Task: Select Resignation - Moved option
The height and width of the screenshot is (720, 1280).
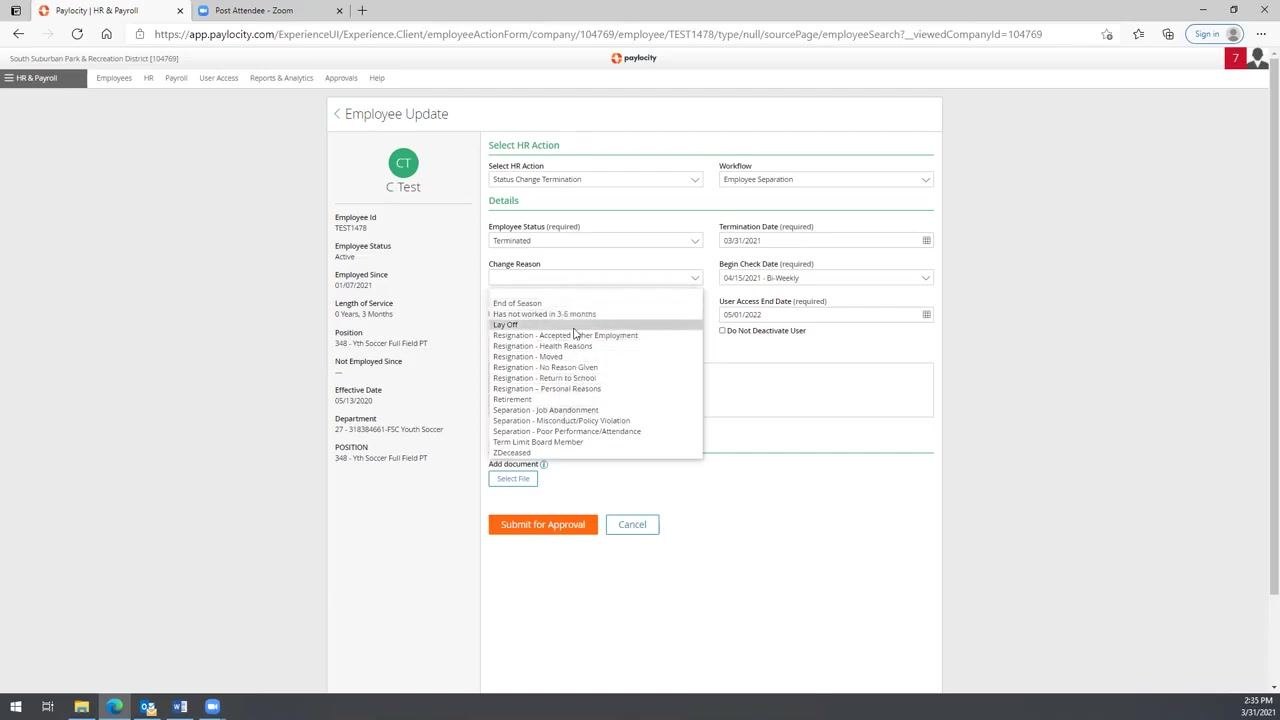Action: pyautogui.click(x=596, y=357)
